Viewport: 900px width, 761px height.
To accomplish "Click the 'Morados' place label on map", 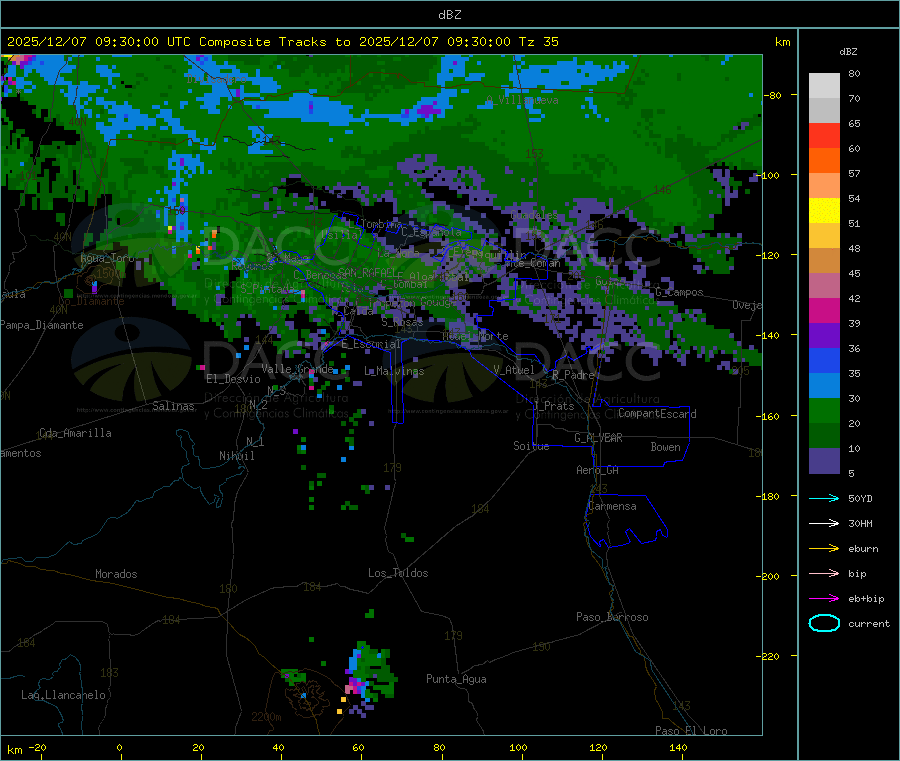I will click(x=116, y=574).
